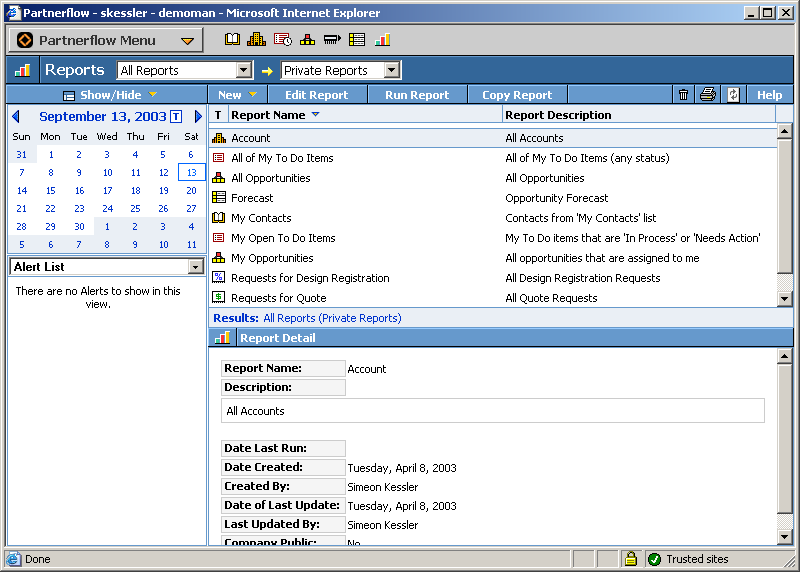Select September 8 in the calendar

(x=51, y=172)
